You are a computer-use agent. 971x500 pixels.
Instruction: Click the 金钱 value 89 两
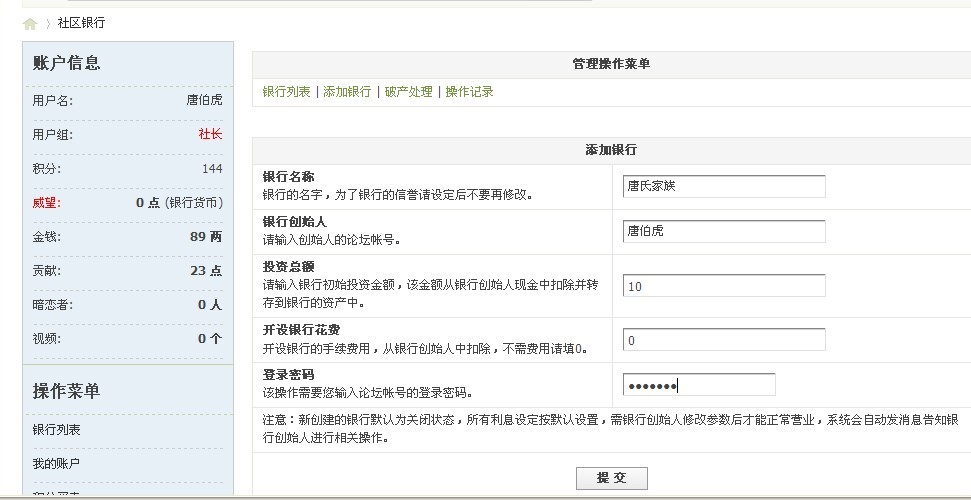tap(206, 237)
